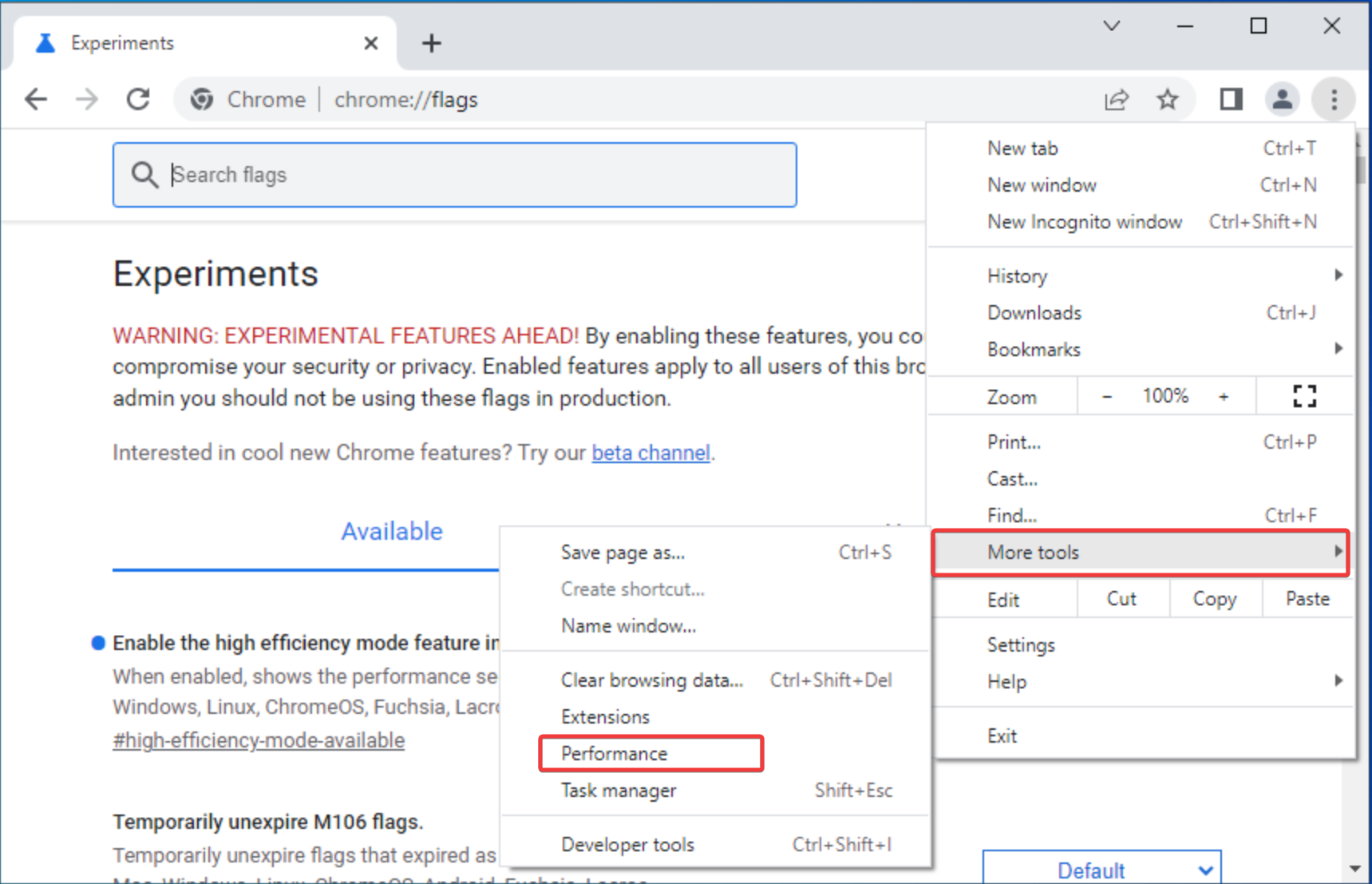This screenshot has height=884, width=1372.
Task: Expand the Bookmarks submenu
Action: pos(1141,350)
